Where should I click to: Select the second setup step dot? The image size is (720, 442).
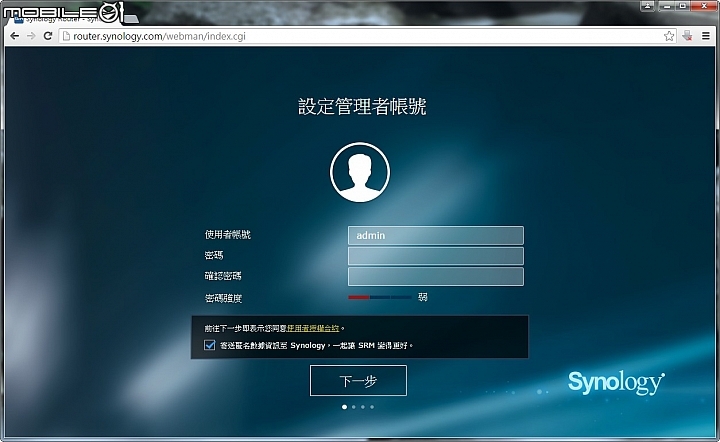(354, 407)
